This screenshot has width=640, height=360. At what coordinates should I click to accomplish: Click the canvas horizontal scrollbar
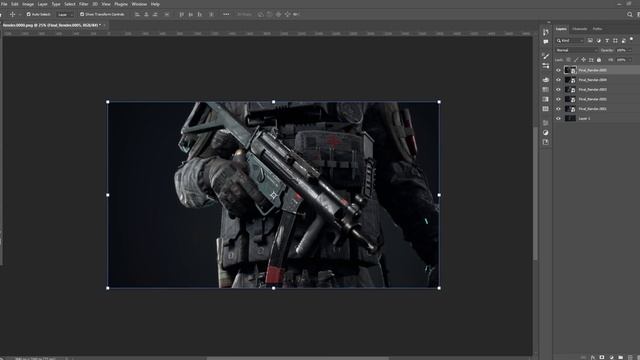(298, 358)
